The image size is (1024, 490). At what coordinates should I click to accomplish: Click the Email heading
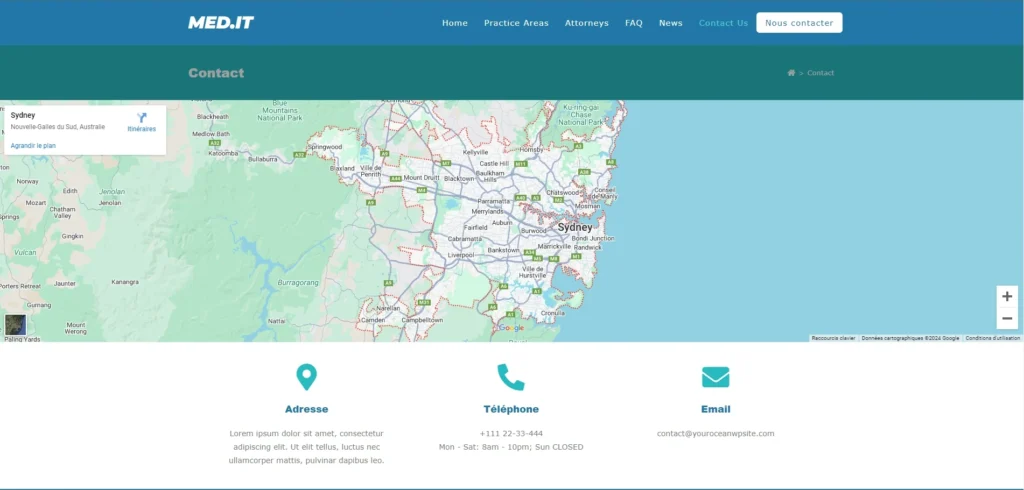716,410
